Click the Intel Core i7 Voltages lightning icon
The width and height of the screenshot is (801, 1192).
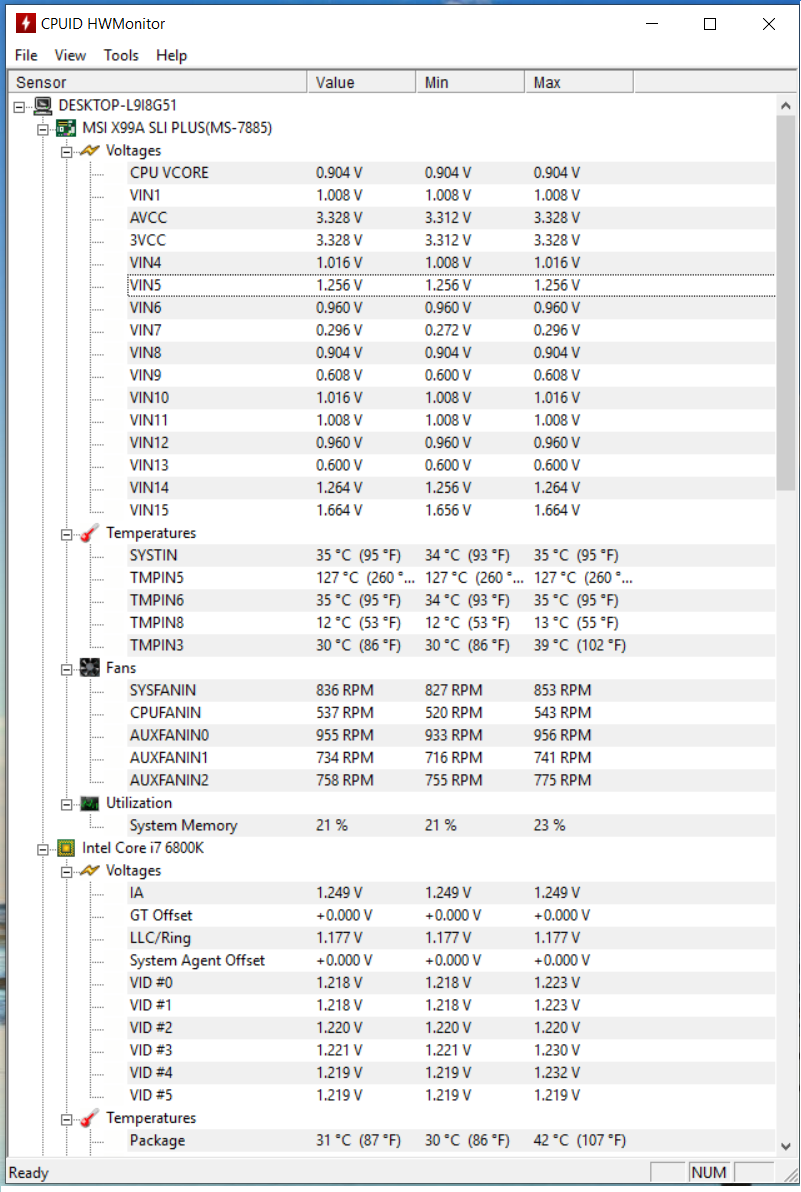coord(90,870)
